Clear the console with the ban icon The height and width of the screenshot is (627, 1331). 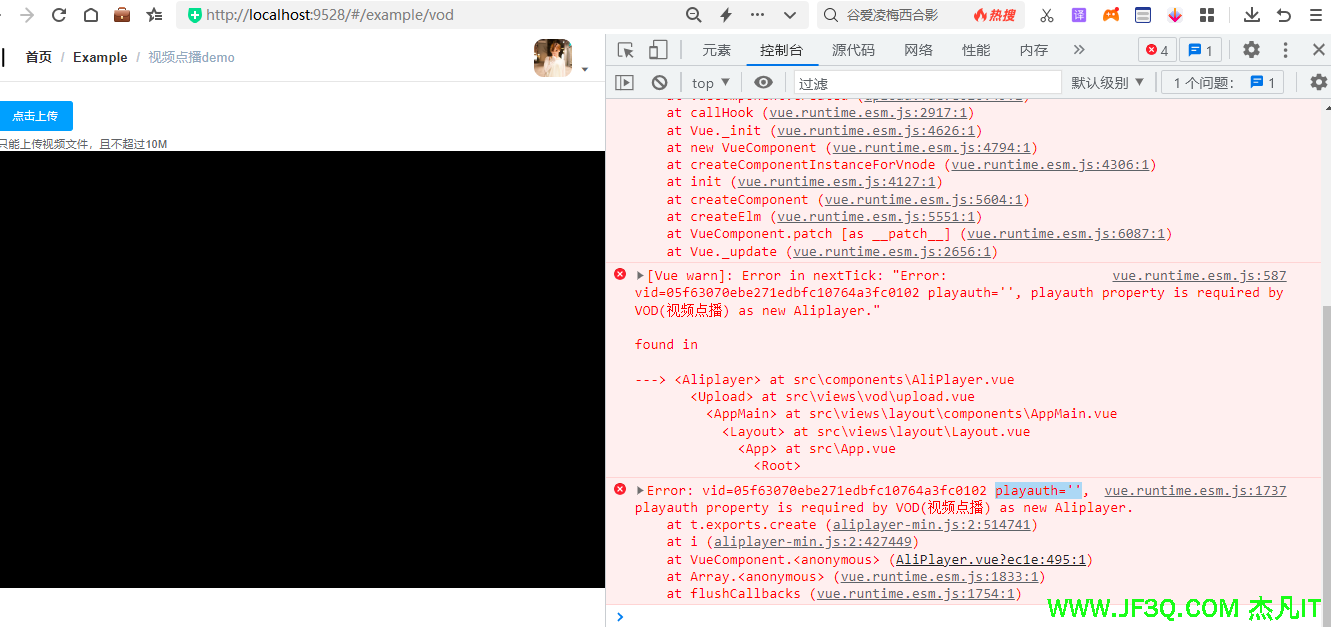[x=659, y=83]
